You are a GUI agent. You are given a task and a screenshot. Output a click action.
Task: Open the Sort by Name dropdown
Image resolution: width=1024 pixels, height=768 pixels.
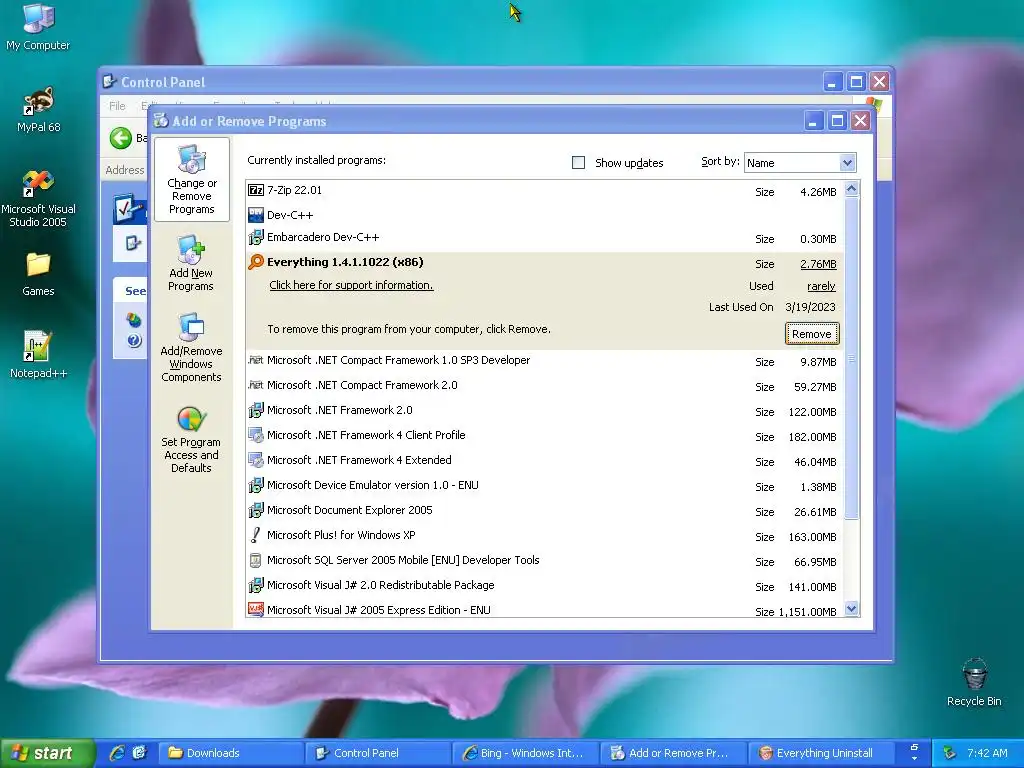point(847,163)
